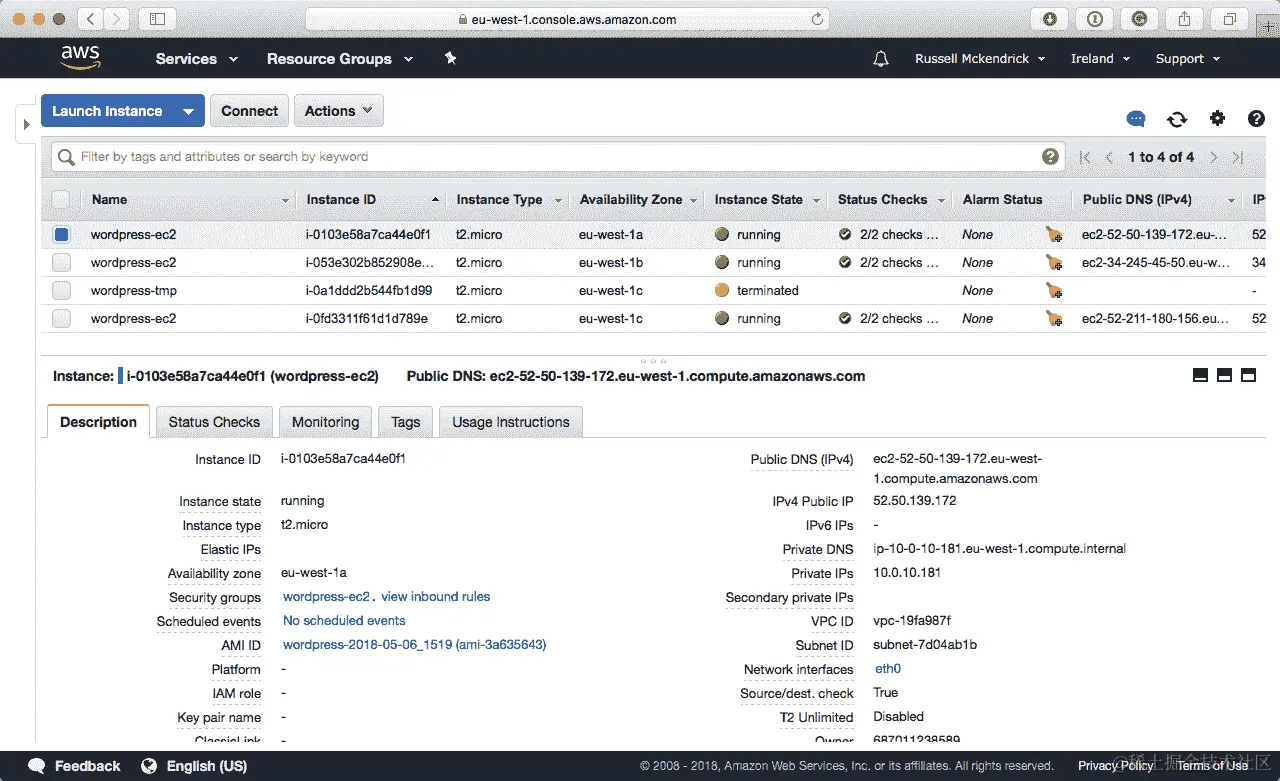Create alarm for instance i-0103e58a7ca44e0f1
1280x781 pixels.
1054,235
